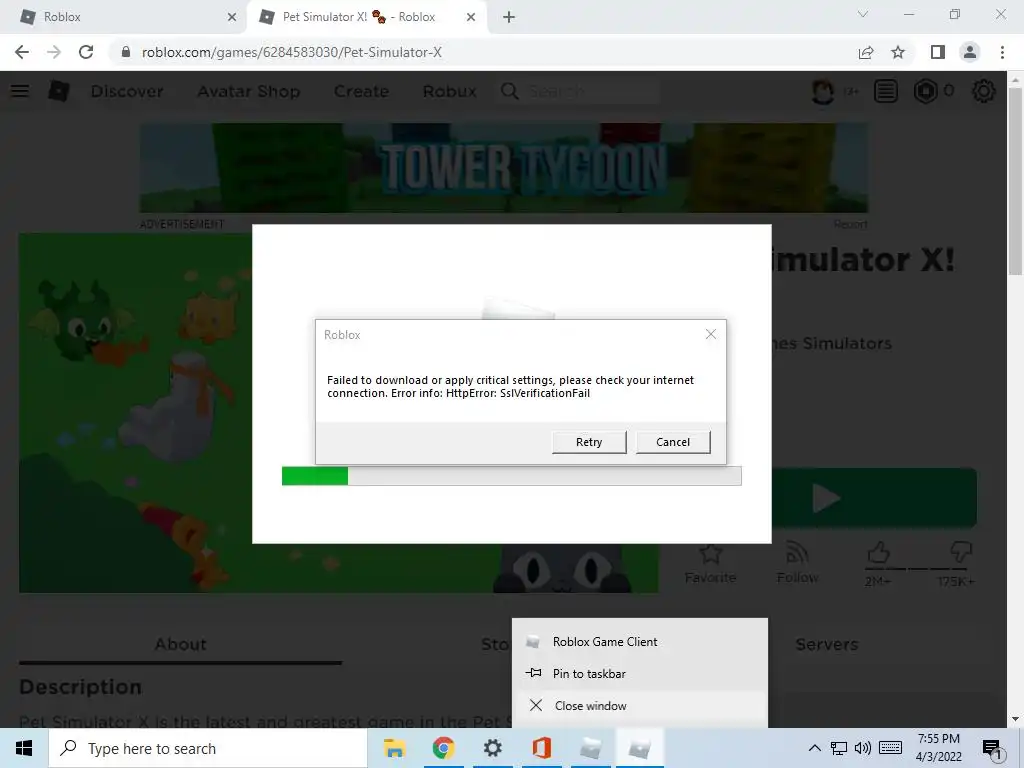Open the Roblox hamburger menu
1024x768 pixels.
(20, 91)
